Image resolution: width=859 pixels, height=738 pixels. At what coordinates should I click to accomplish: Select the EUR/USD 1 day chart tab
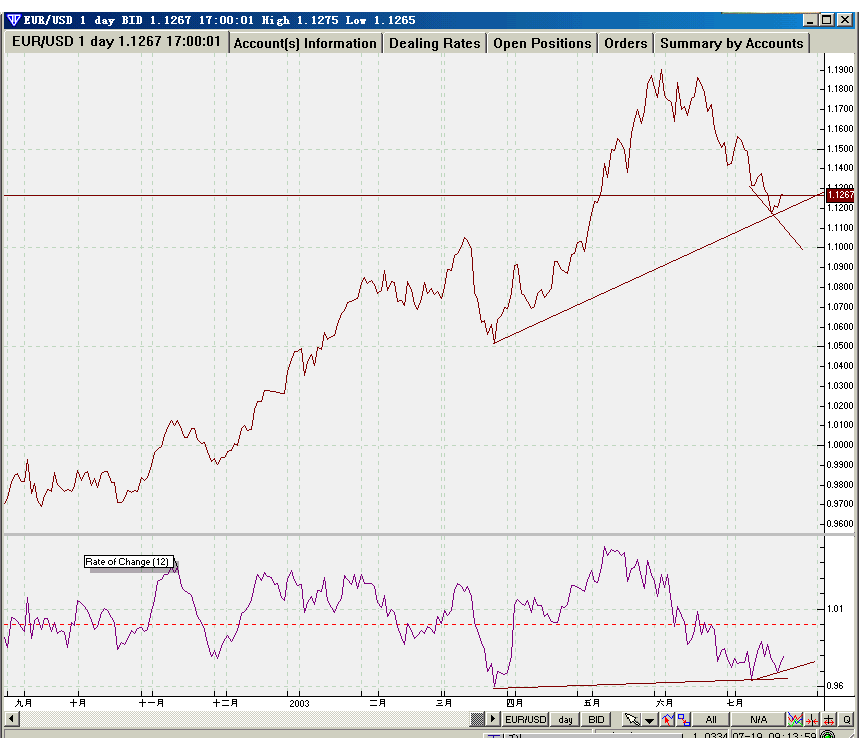point(116,42)
